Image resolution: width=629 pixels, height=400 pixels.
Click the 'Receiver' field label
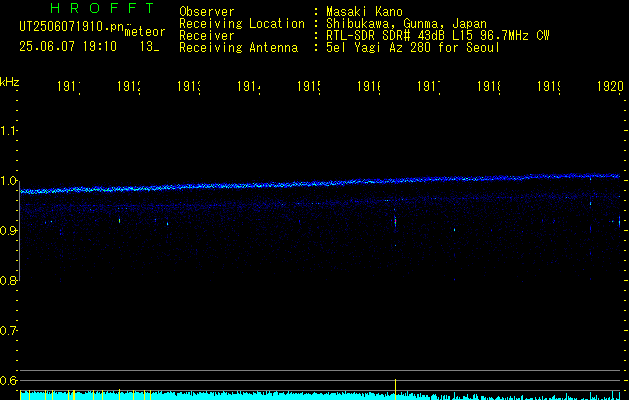(x=207, y=36)
